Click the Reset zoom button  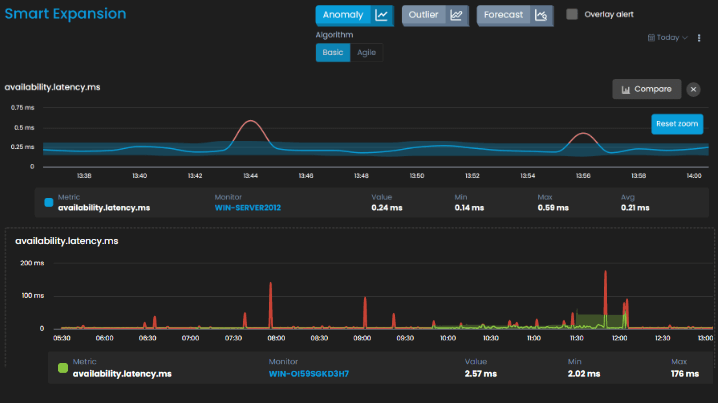676,124
